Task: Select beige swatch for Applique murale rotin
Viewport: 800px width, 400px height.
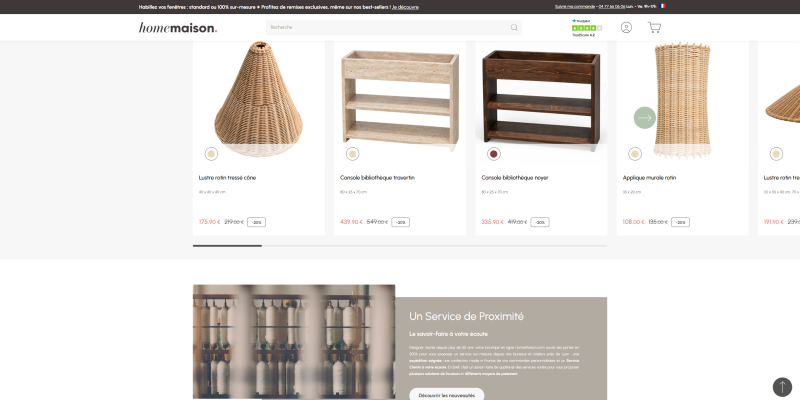Action: point(635,154)
